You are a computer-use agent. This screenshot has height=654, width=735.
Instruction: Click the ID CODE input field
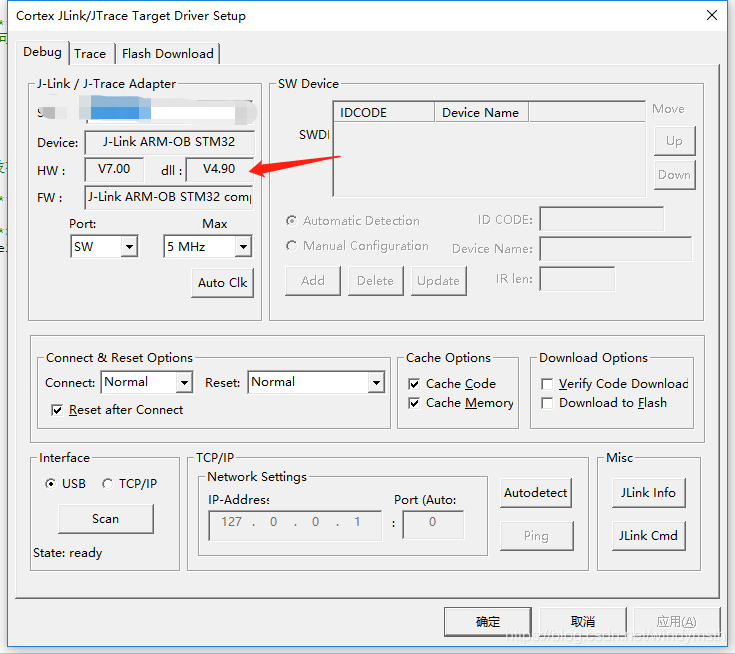602,219
